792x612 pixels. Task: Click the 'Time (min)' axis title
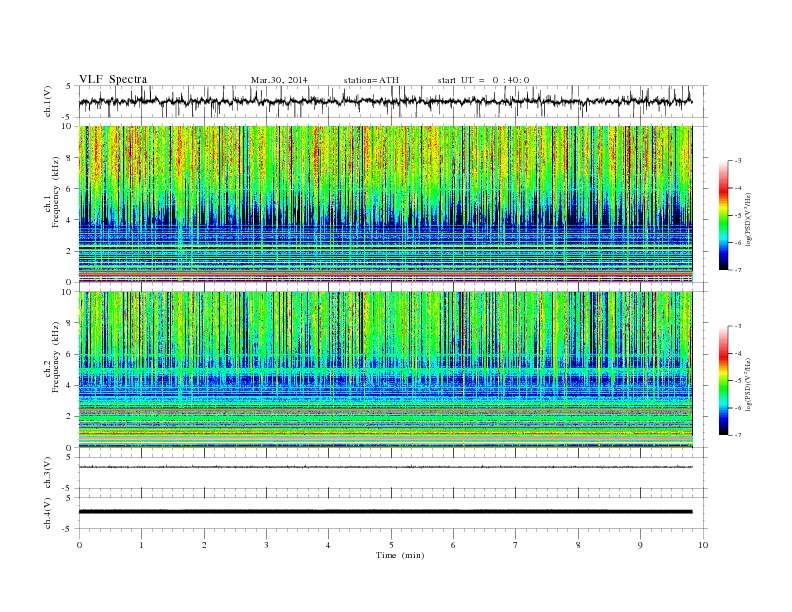(400, 555)
